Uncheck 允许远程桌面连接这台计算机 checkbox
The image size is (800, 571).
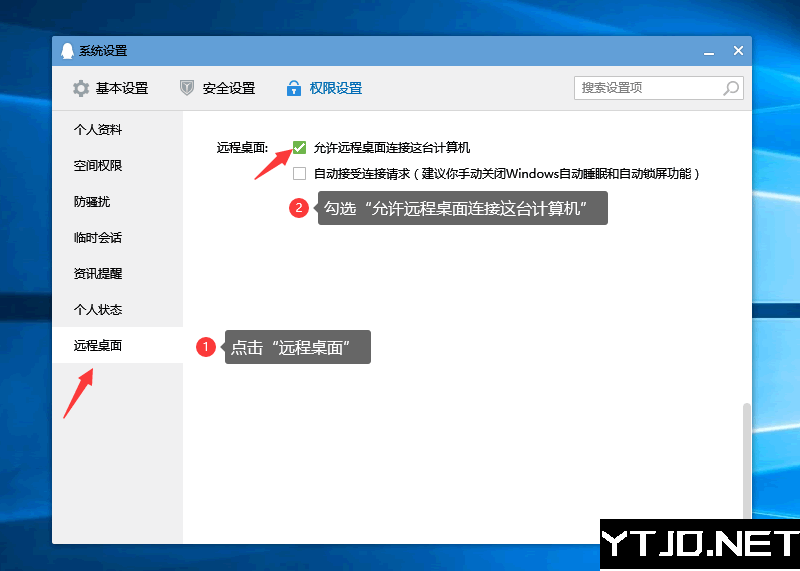tap(299, 148)
